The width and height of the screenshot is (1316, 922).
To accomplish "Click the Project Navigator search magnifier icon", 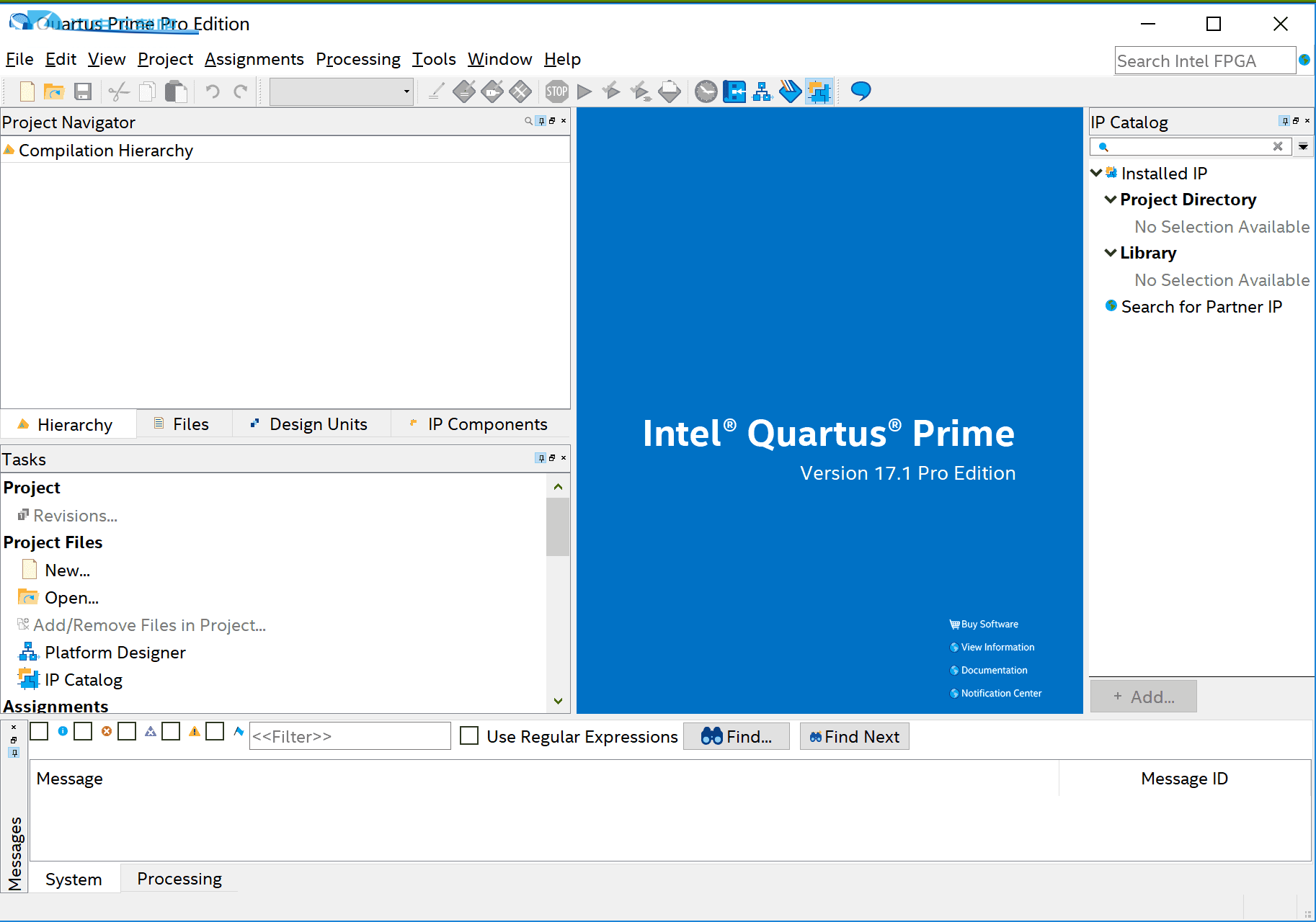I will point(529,121).
